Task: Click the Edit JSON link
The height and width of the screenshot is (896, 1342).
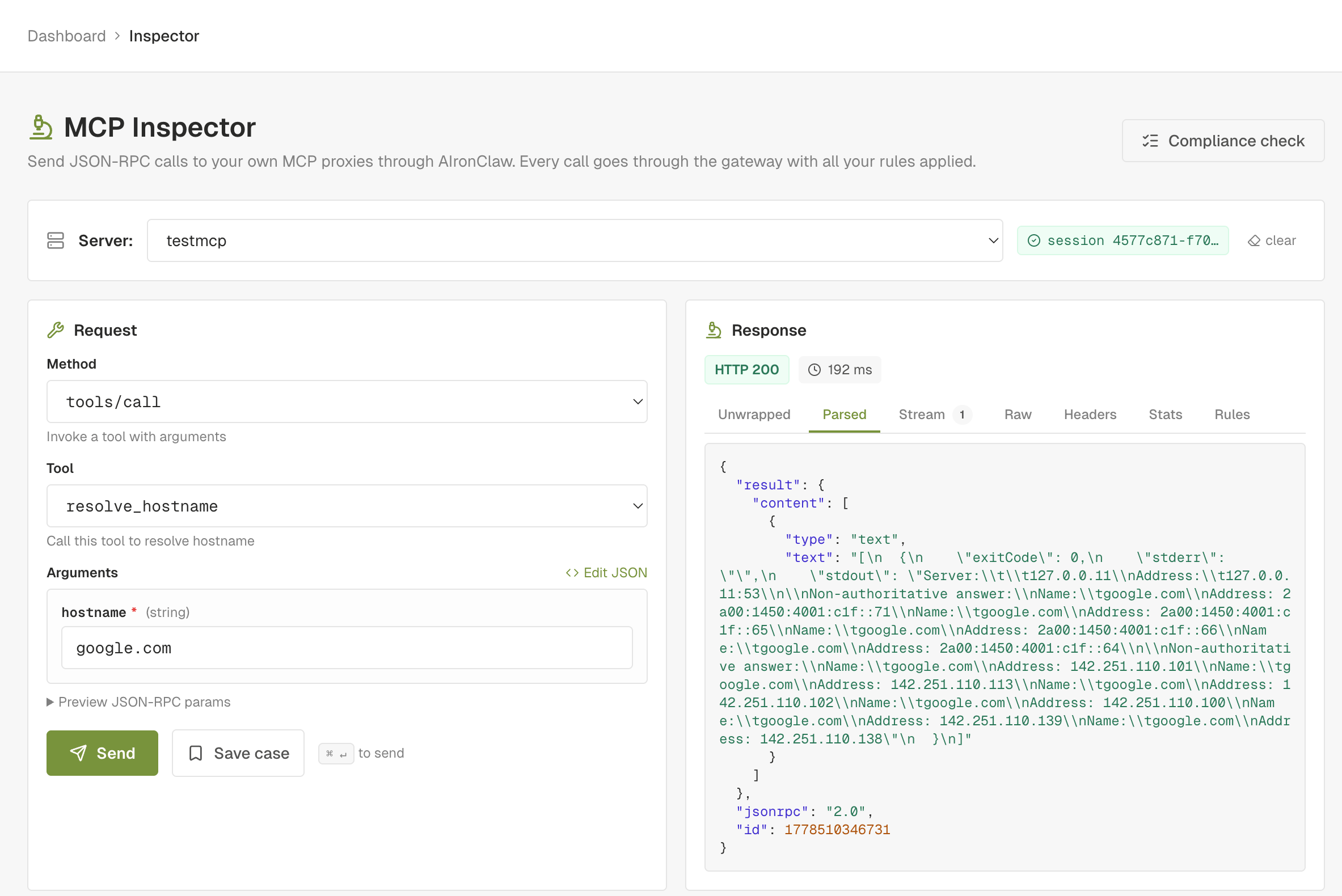Action: [606, 573]
